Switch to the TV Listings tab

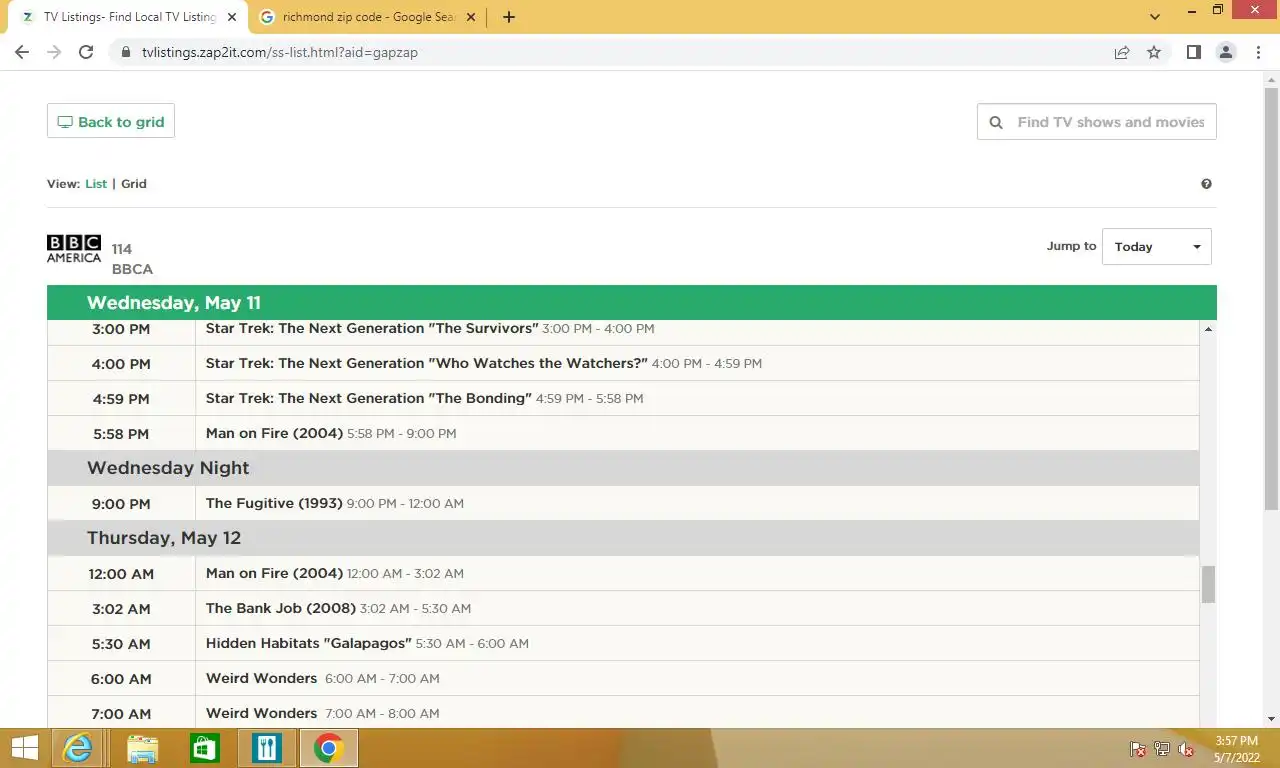pyautogui.click(x=128, y=17)
